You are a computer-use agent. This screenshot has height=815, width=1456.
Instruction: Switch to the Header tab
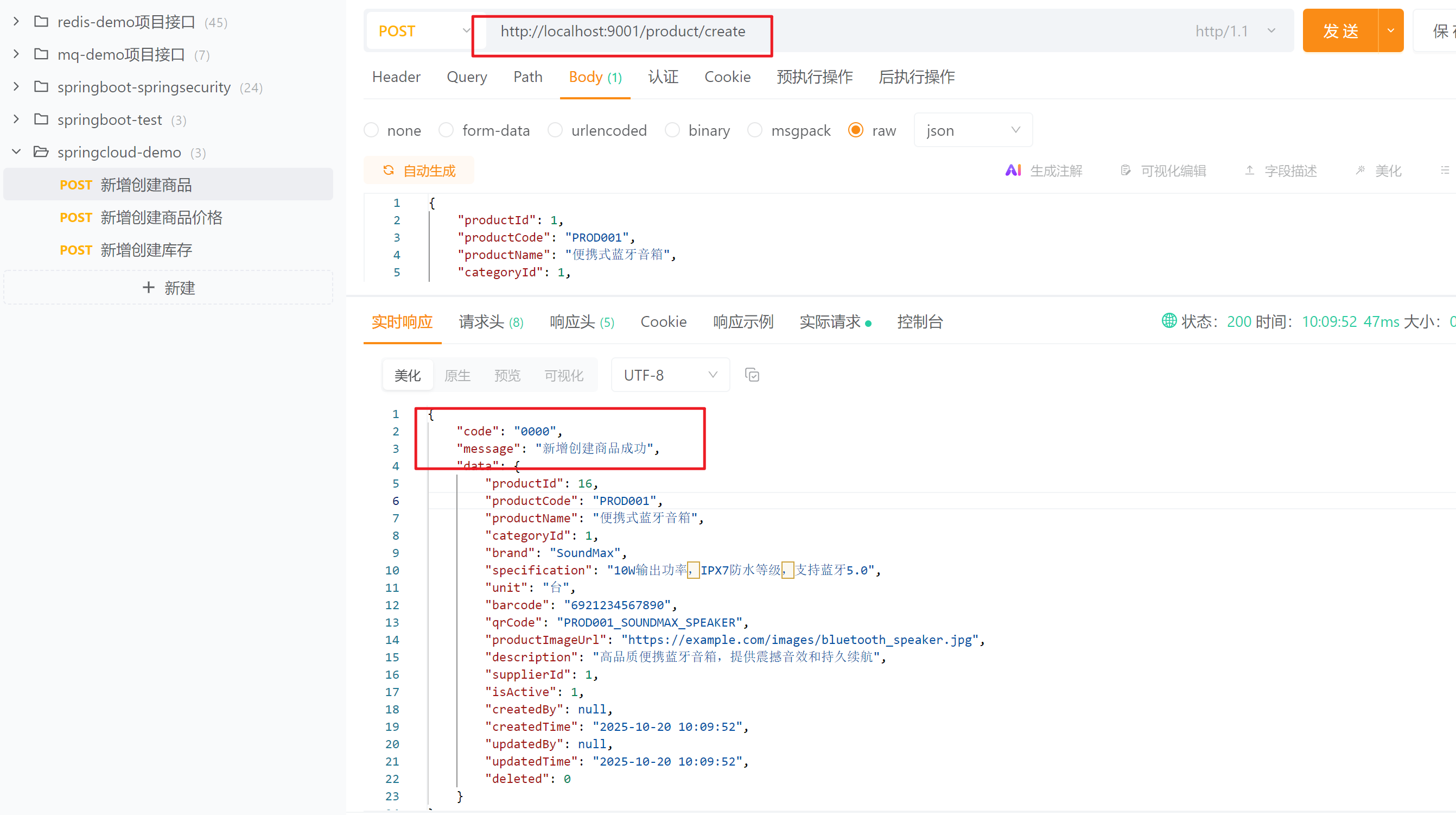(x=396, y=77)
